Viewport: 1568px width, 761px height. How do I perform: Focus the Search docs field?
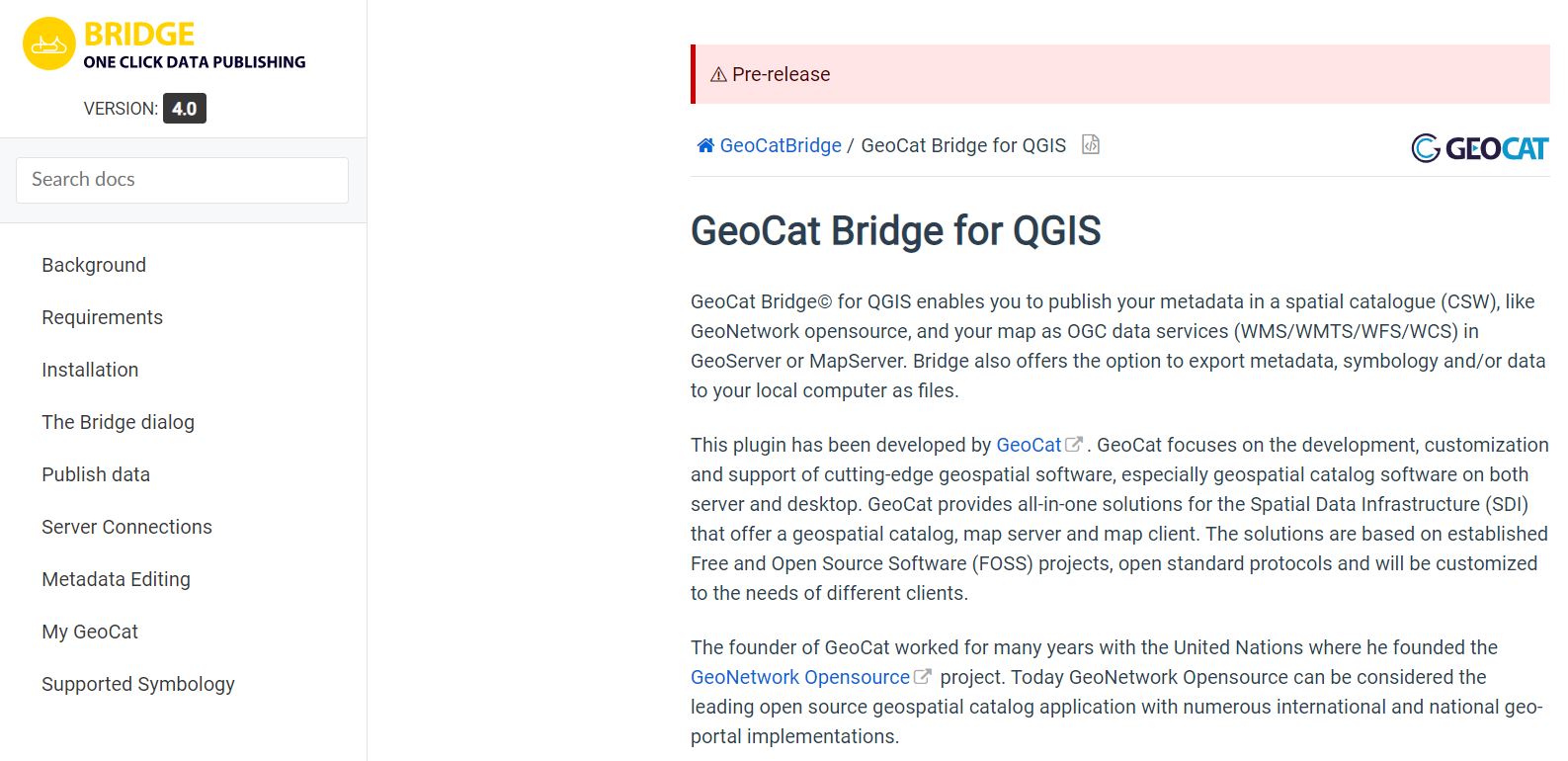pos(182,180)
